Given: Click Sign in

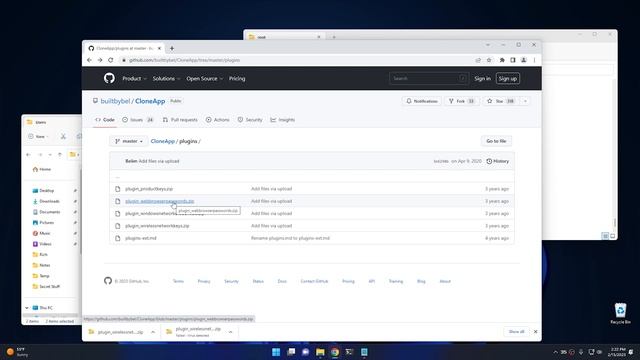Looking at the screenshot, I should (482, 78).
